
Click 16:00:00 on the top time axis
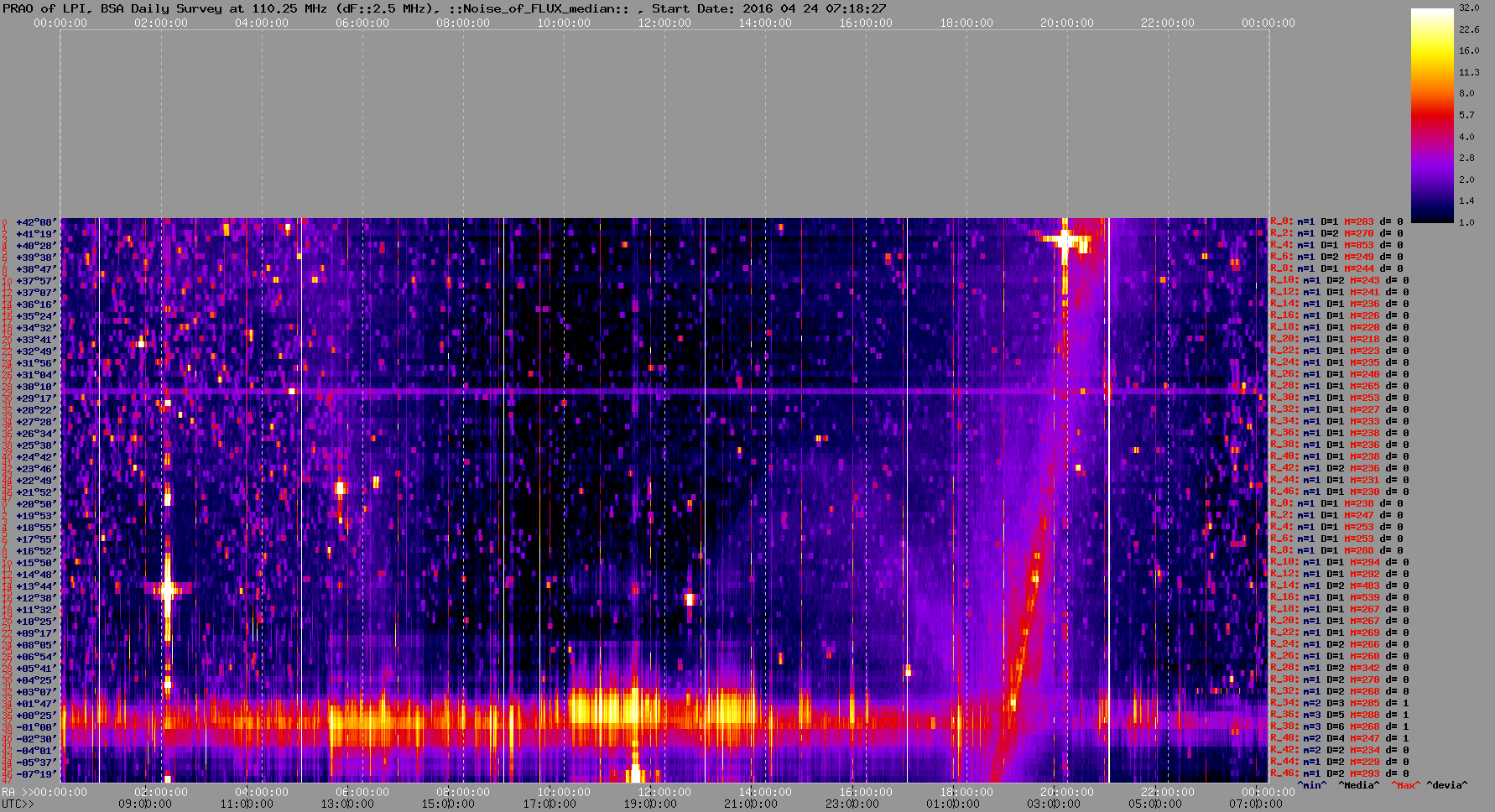point(866,23)
